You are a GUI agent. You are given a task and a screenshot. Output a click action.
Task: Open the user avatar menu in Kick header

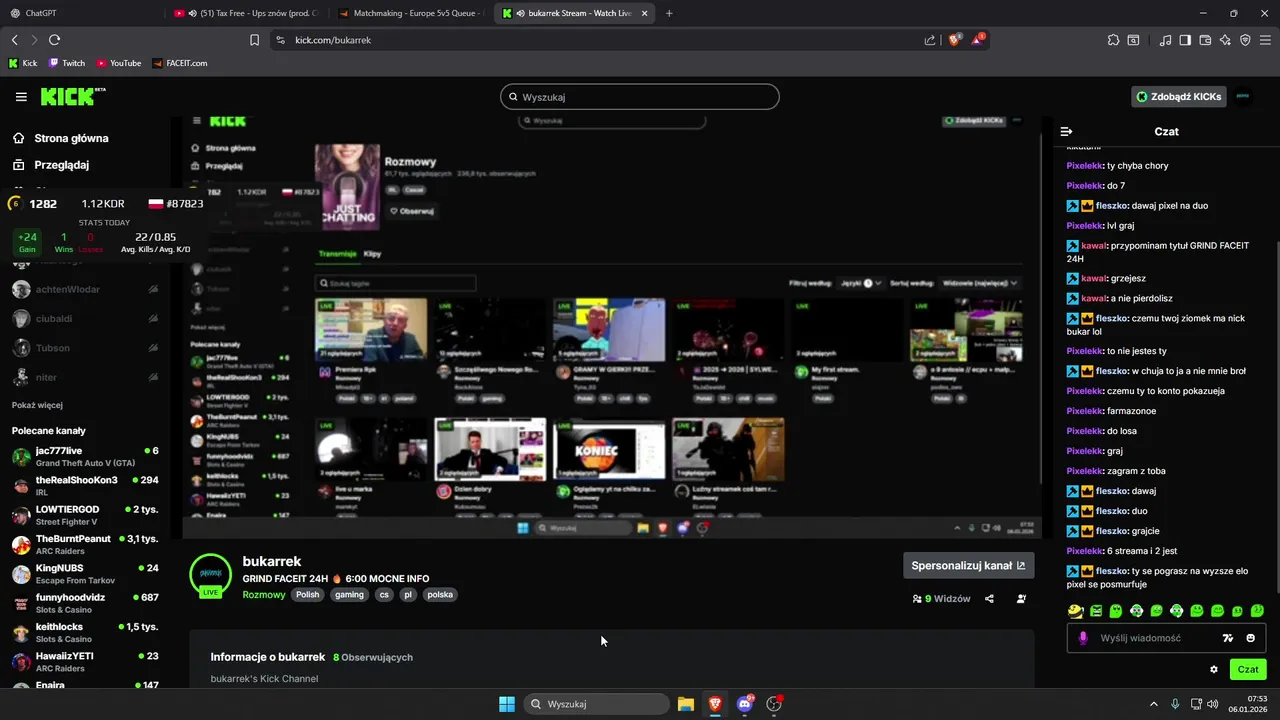[1243, 97]
